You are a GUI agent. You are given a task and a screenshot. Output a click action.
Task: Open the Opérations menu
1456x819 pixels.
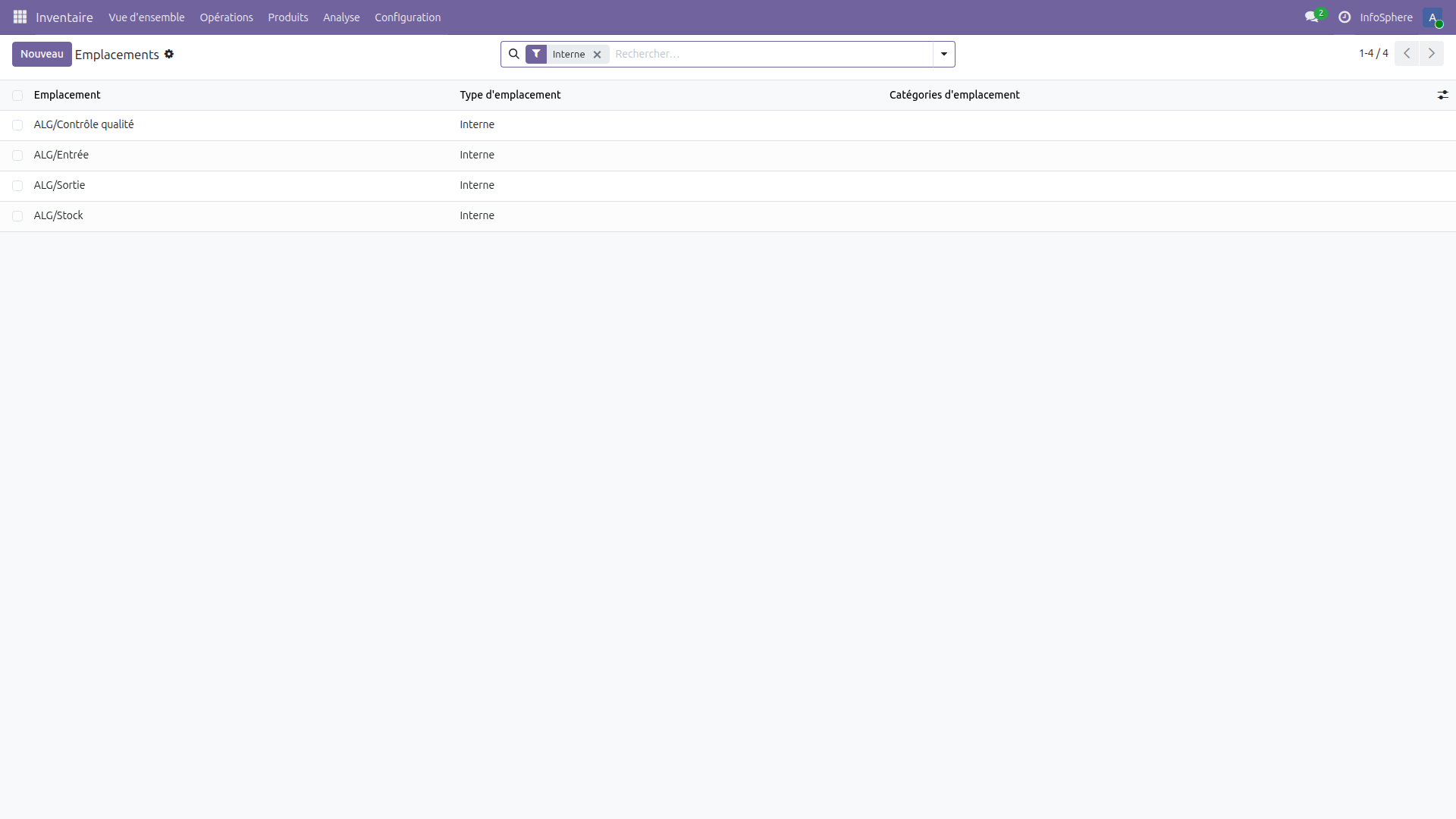(226, 17)
